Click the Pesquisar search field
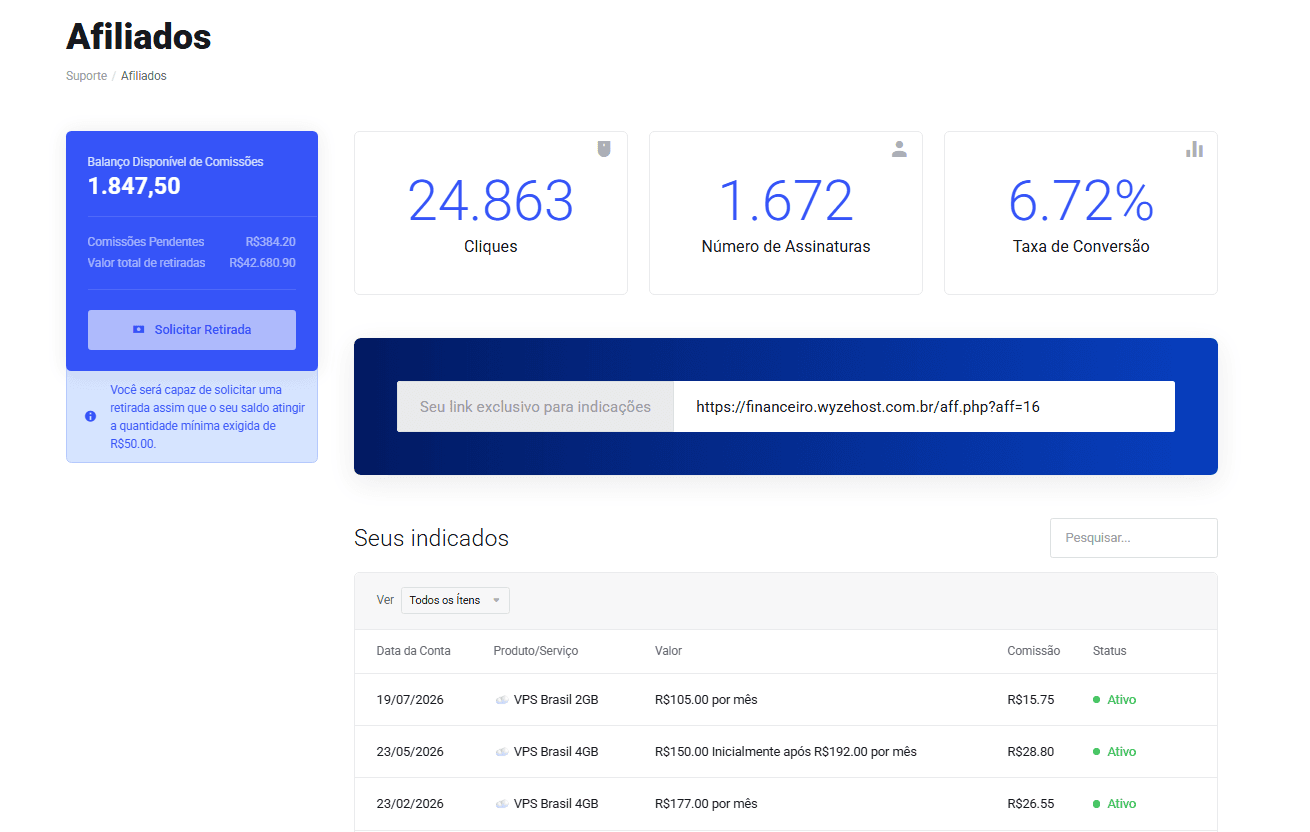 click(1134, 538)
